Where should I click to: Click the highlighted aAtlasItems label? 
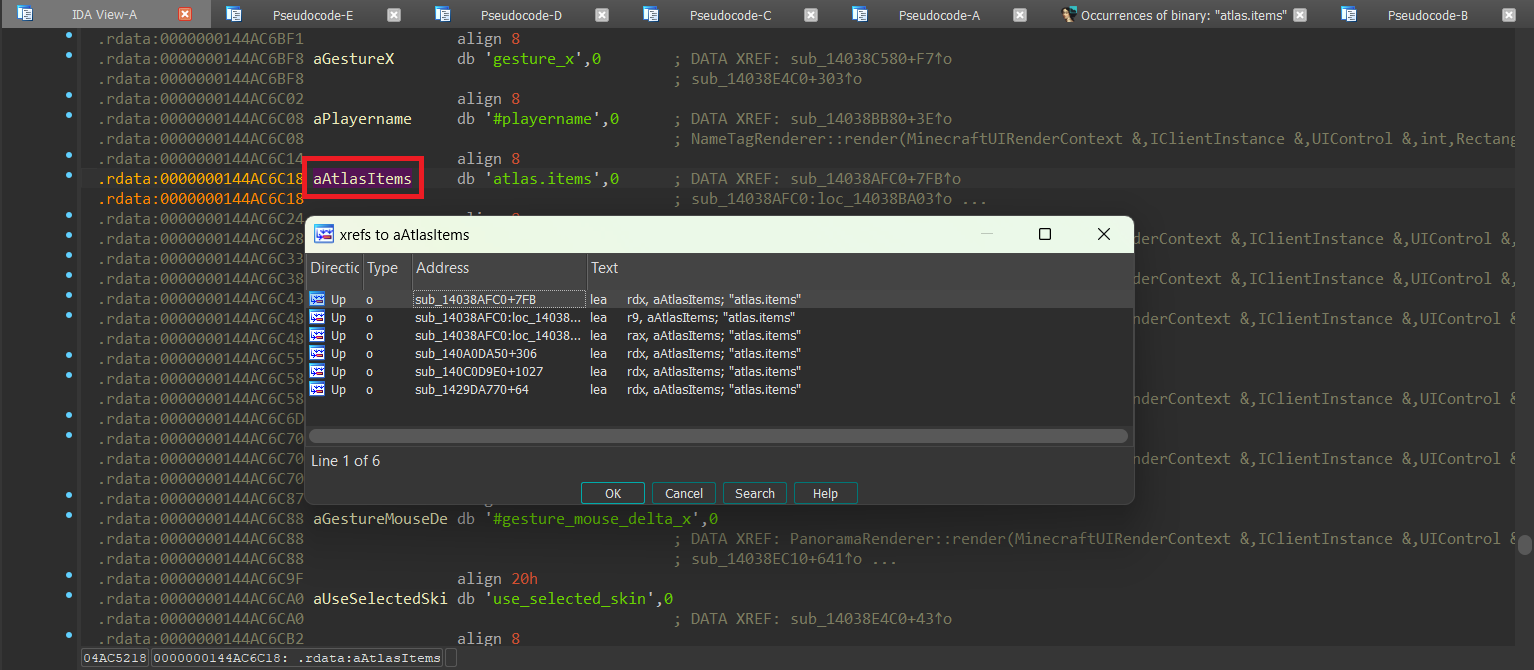362,179
